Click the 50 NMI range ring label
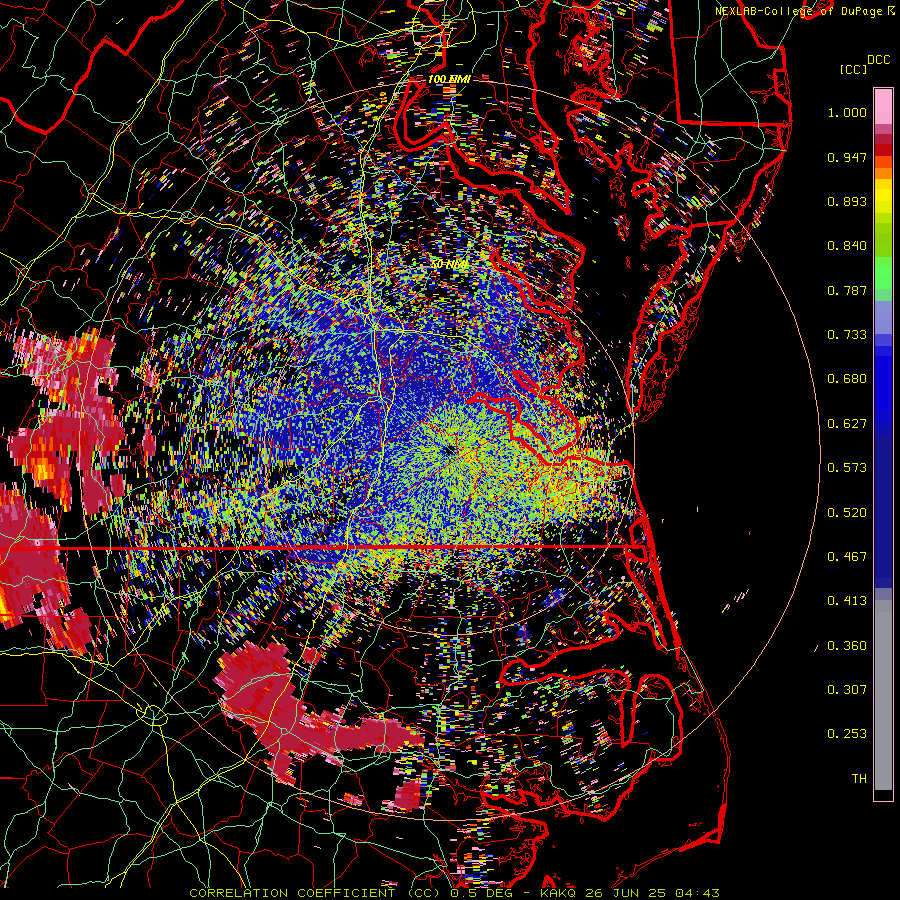The height and width of the screenshot is (900, 900). [x=449, y=265]
